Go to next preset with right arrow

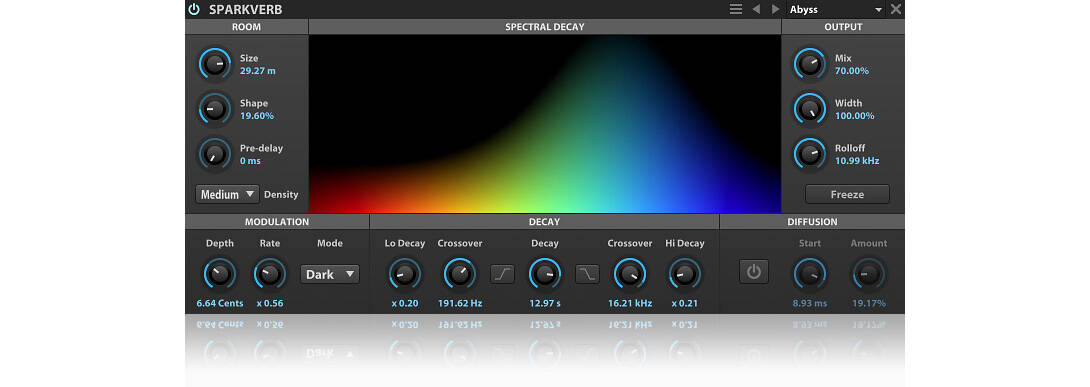pos(776,10)
